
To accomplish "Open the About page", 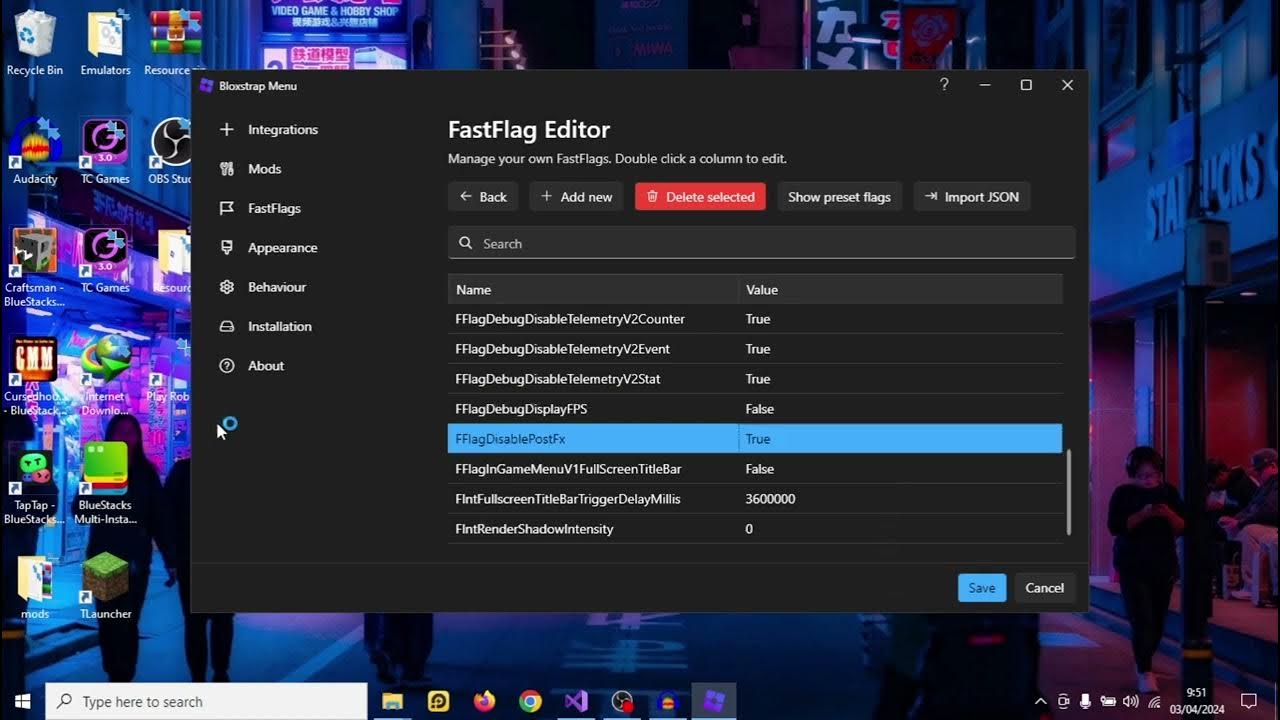I will [x=251, y=366].
